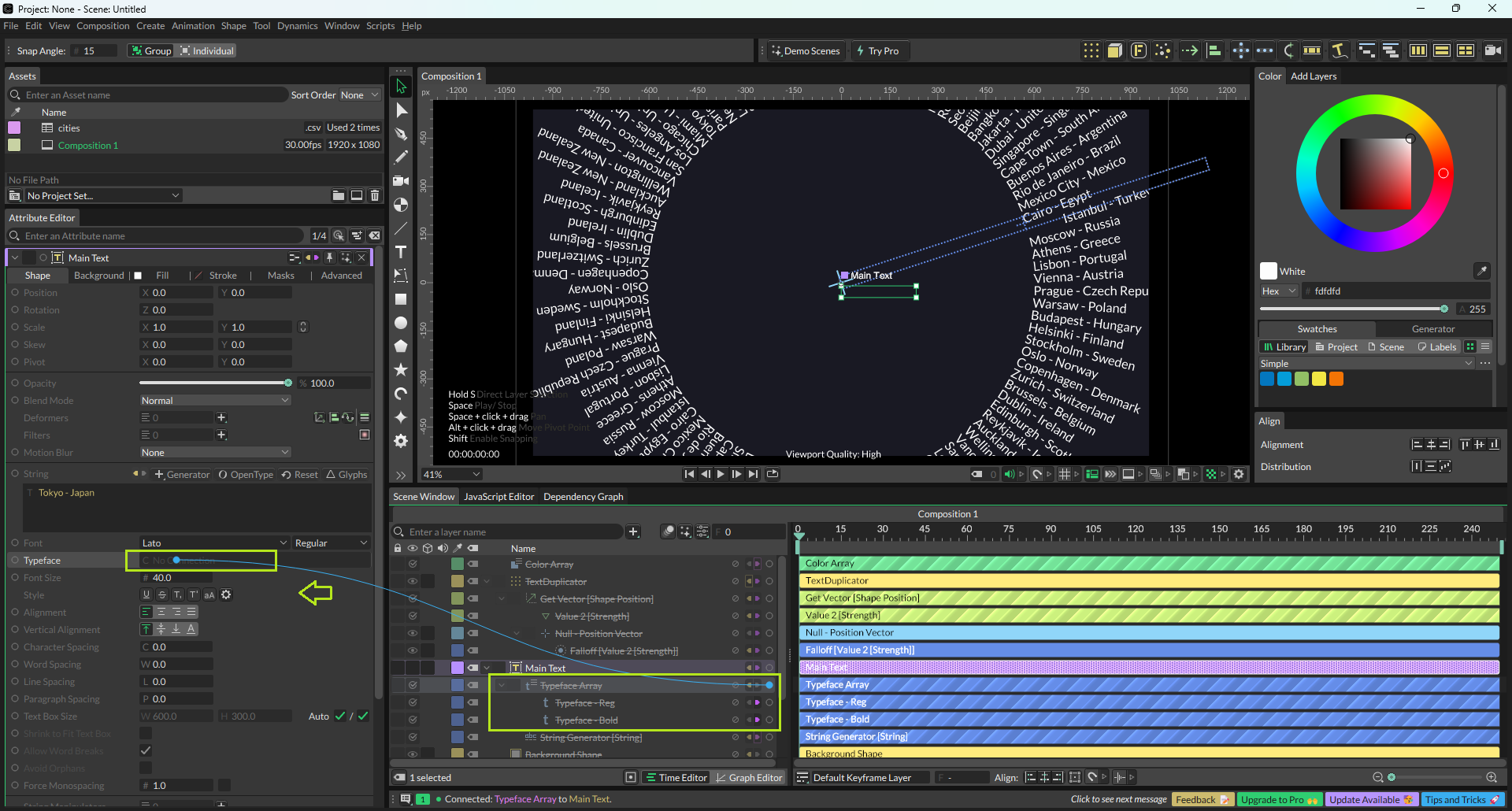This screenshot has height=811, width=1512.
Task: Select the Pen tool in the toolbox
Action: pyautogui.click(x=401, y=134)
